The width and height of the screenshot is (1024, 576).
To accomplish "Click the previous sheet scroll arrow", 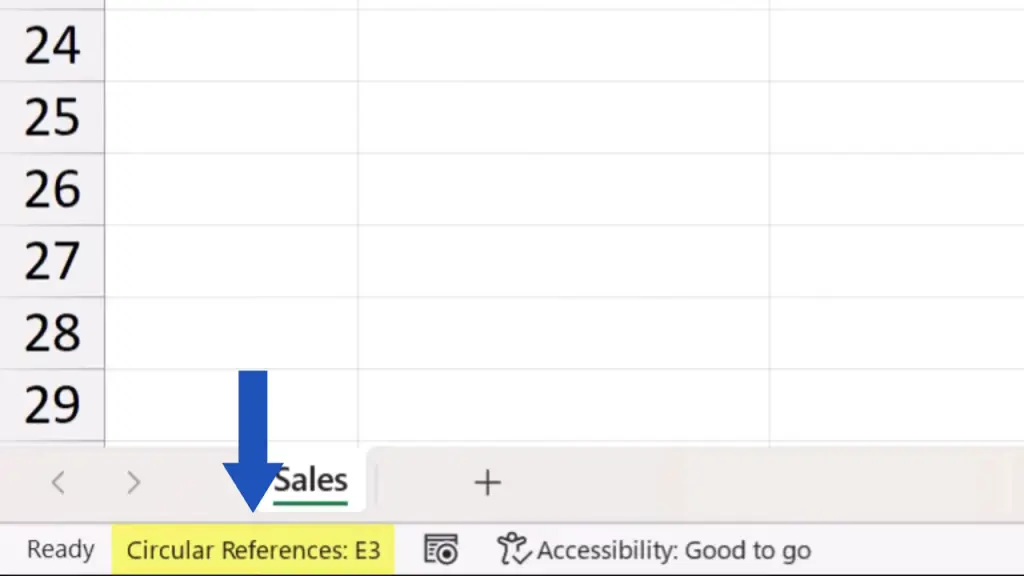I will click(58, 483).
